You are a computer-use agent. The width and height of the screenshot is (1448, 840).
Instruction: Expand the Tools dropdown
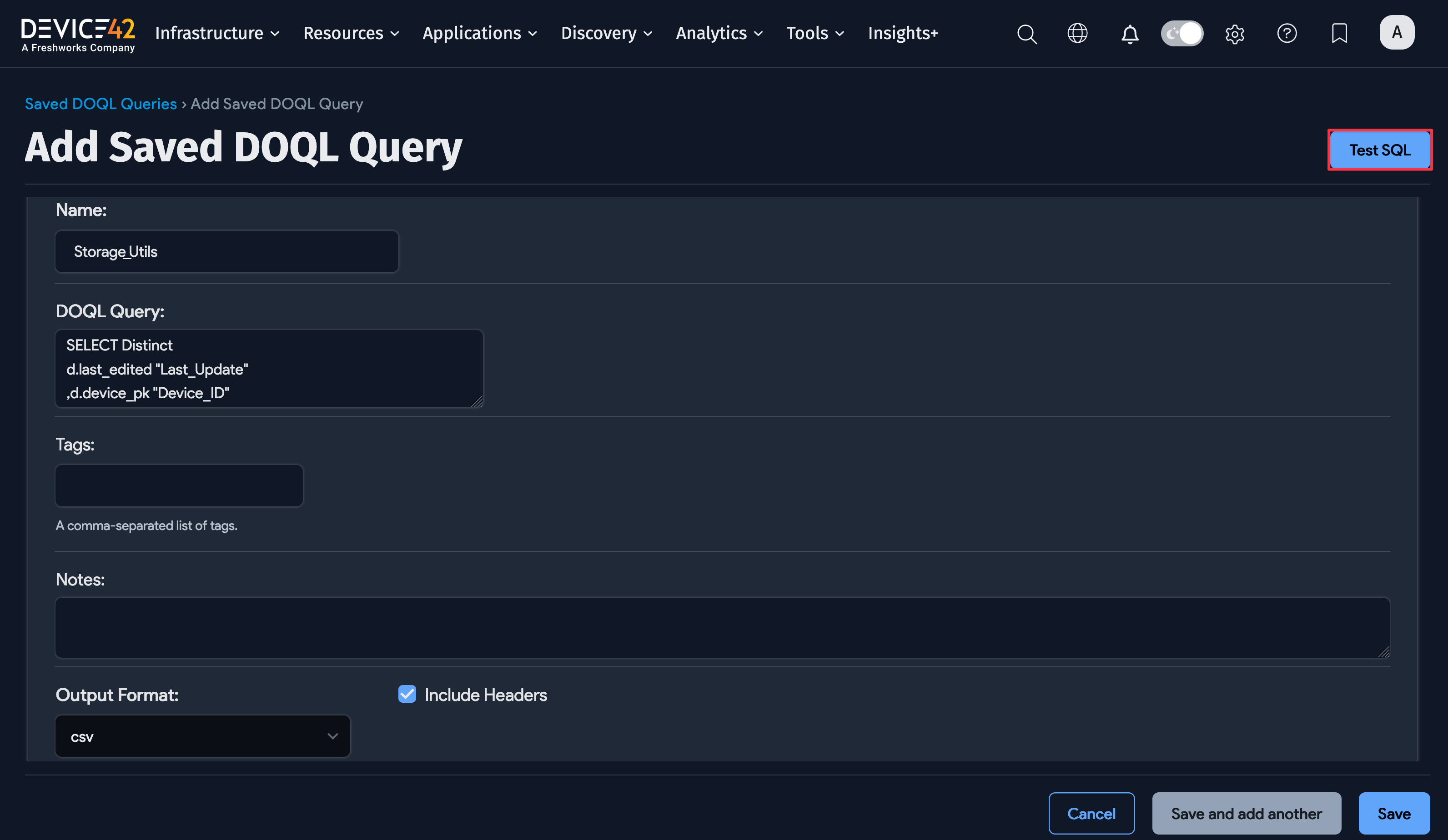[814, 33]
